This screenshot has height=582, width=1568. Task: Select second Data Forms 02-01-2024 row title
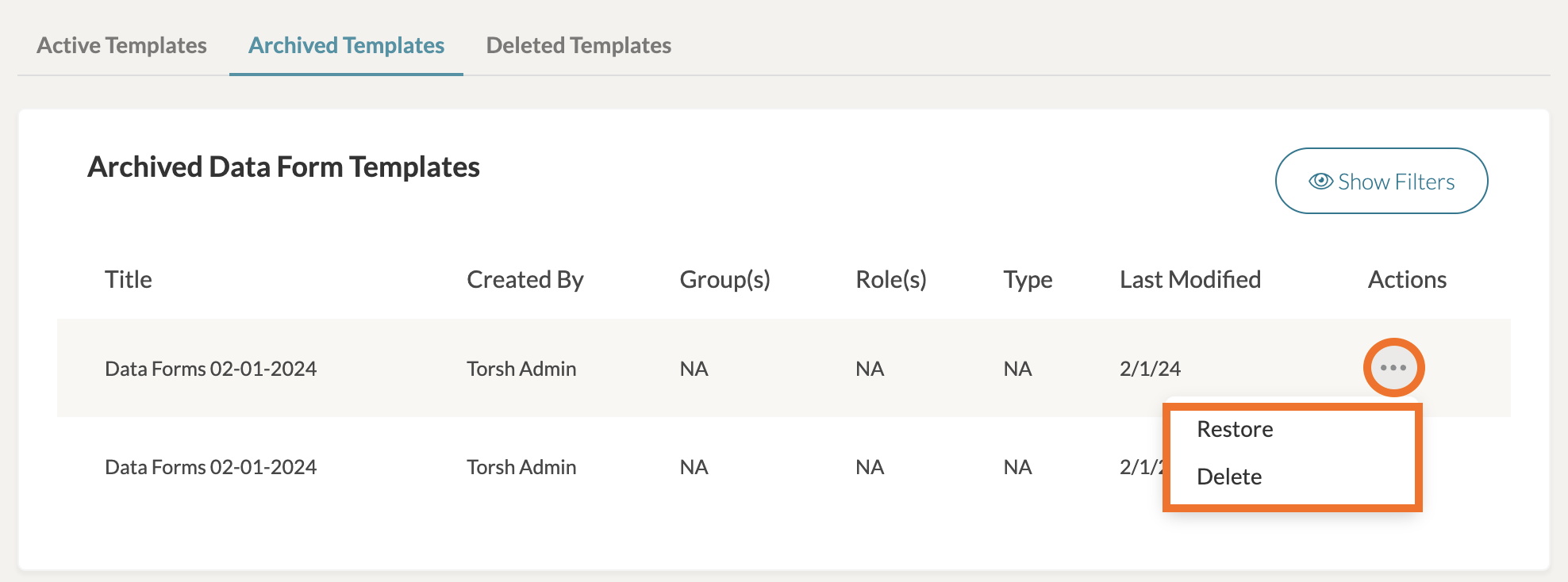click(210, 467)
